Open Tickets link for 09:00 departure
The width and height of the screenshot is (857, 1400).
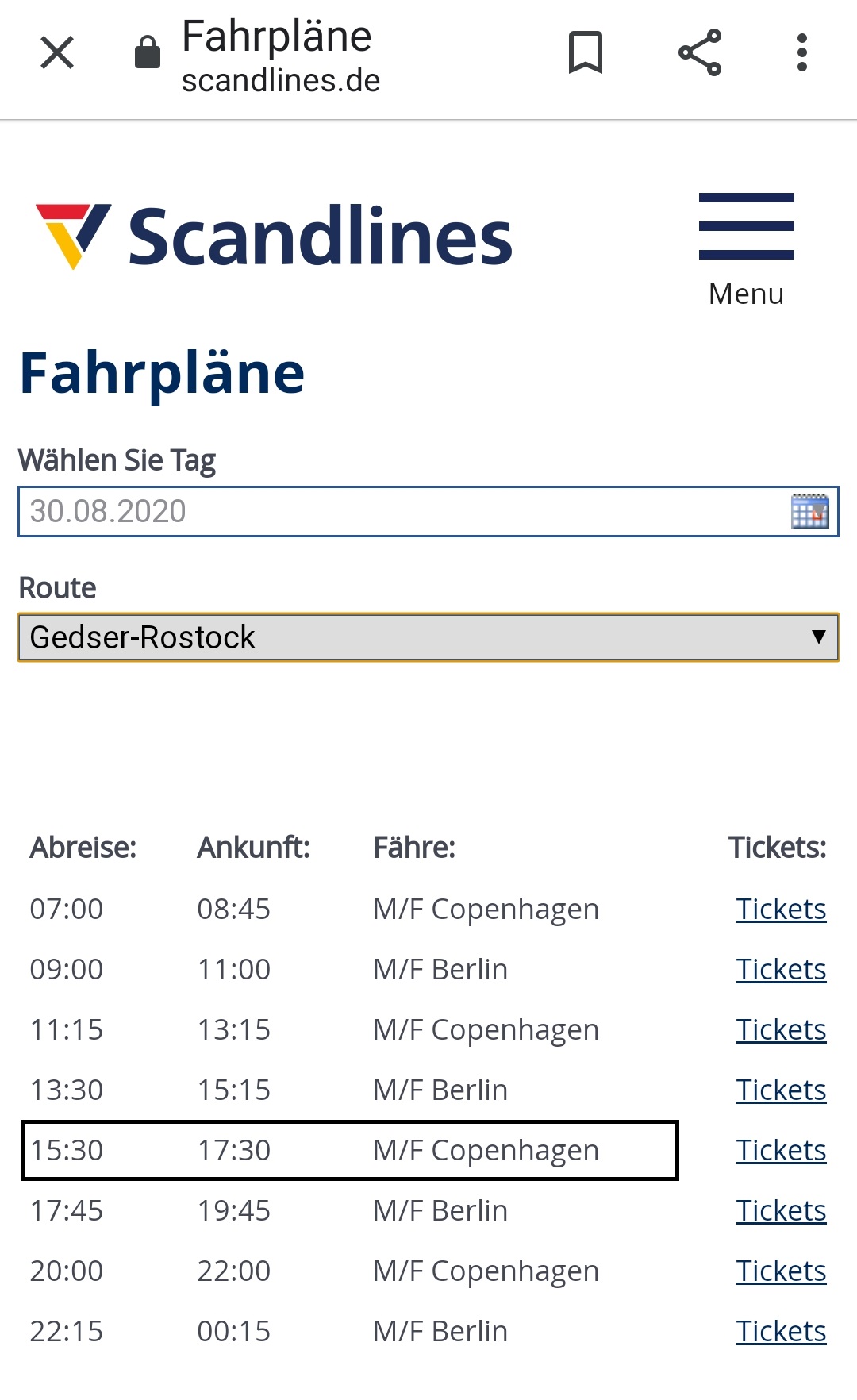point(781,969)
